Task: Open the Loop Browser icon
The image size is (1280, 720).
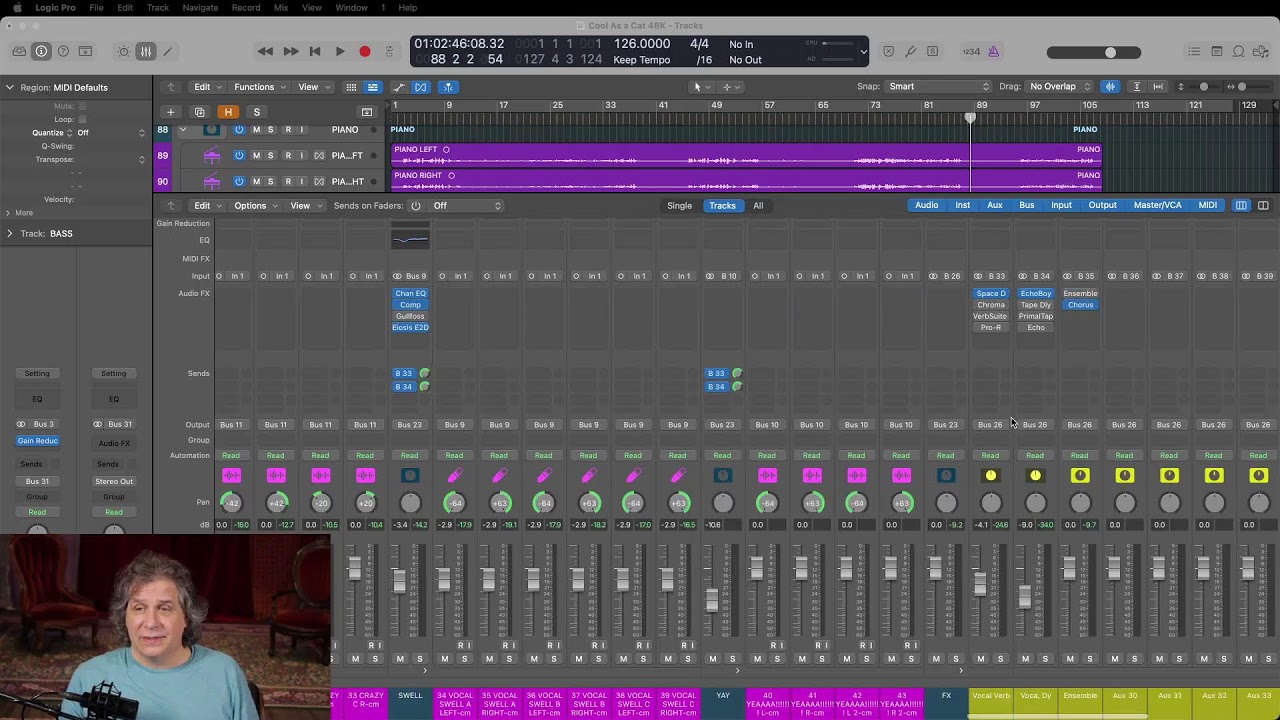Action: pos(1238,51)
